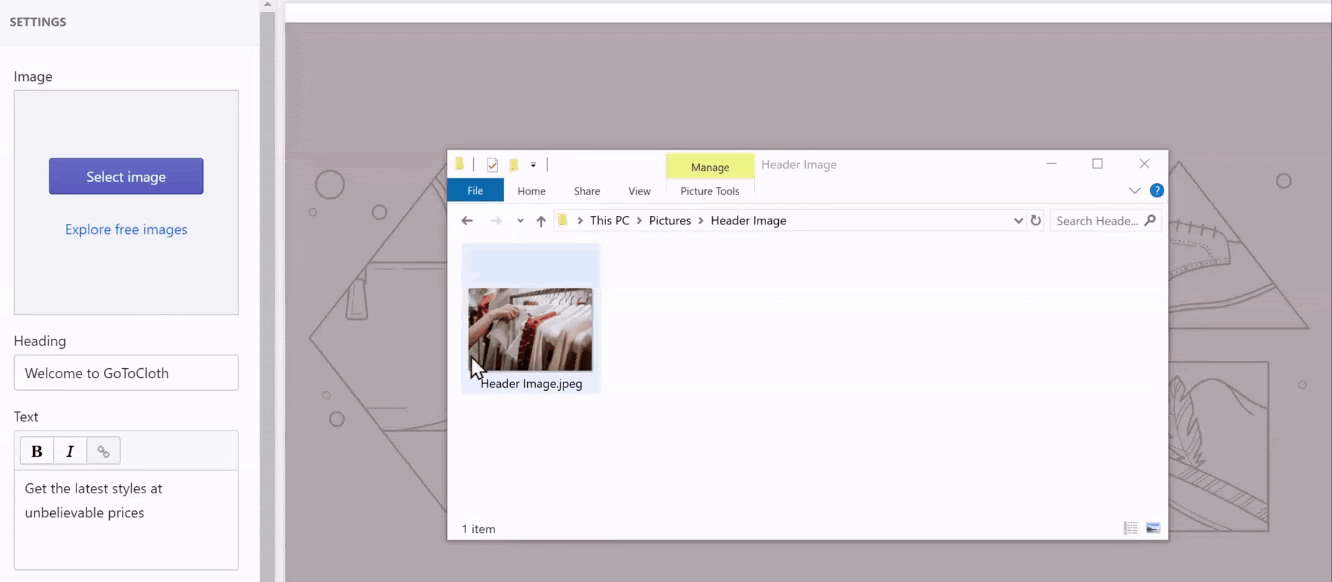The image size is (1332, 582).
Task: Maximize the Header Image window
Action: pos(1097,164)
